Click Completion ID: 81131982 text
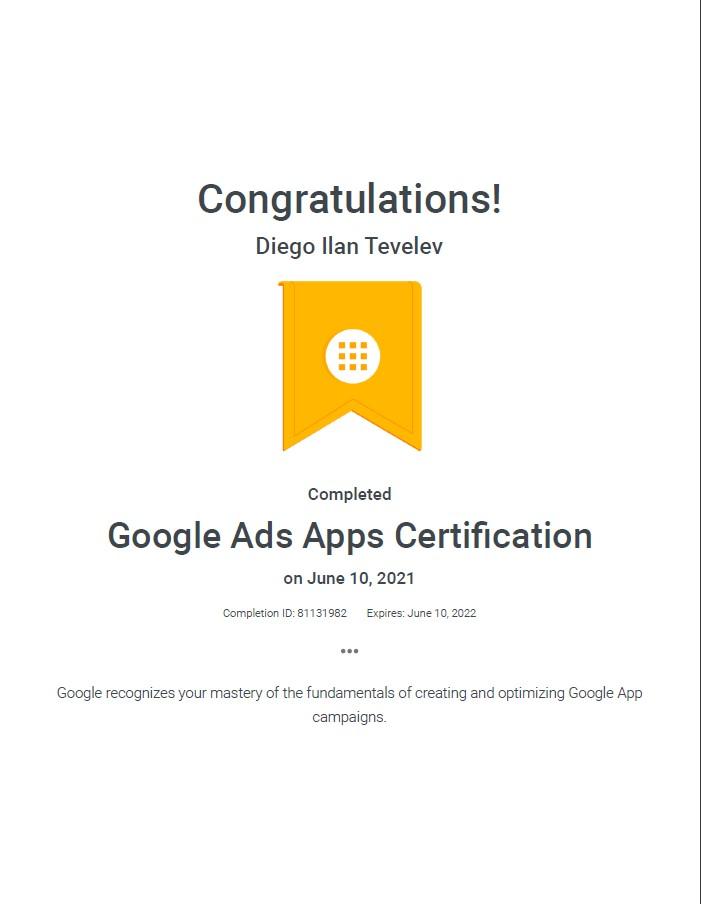Image resolution: width=701 pixels, height=904 pixels. (x=285, y=613)
